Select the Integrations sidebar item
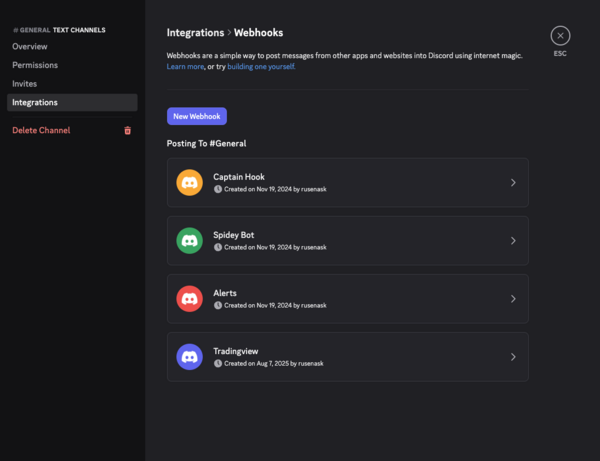 (72, 103)
